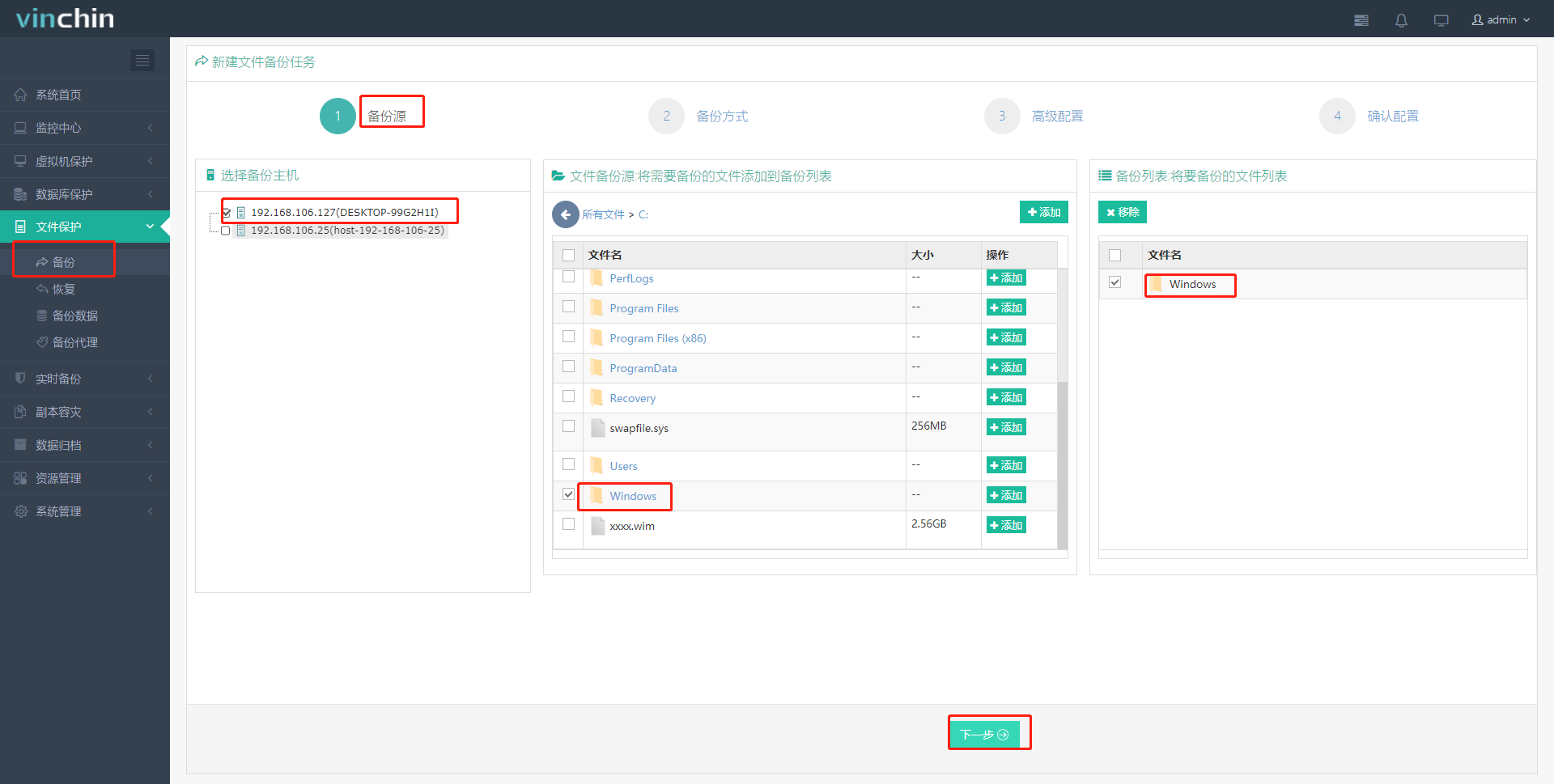This screenshot has height=784, width=1554.
Task: Open 恢复 submenu item
Action: pyautogui.click(x=85, y=289)
